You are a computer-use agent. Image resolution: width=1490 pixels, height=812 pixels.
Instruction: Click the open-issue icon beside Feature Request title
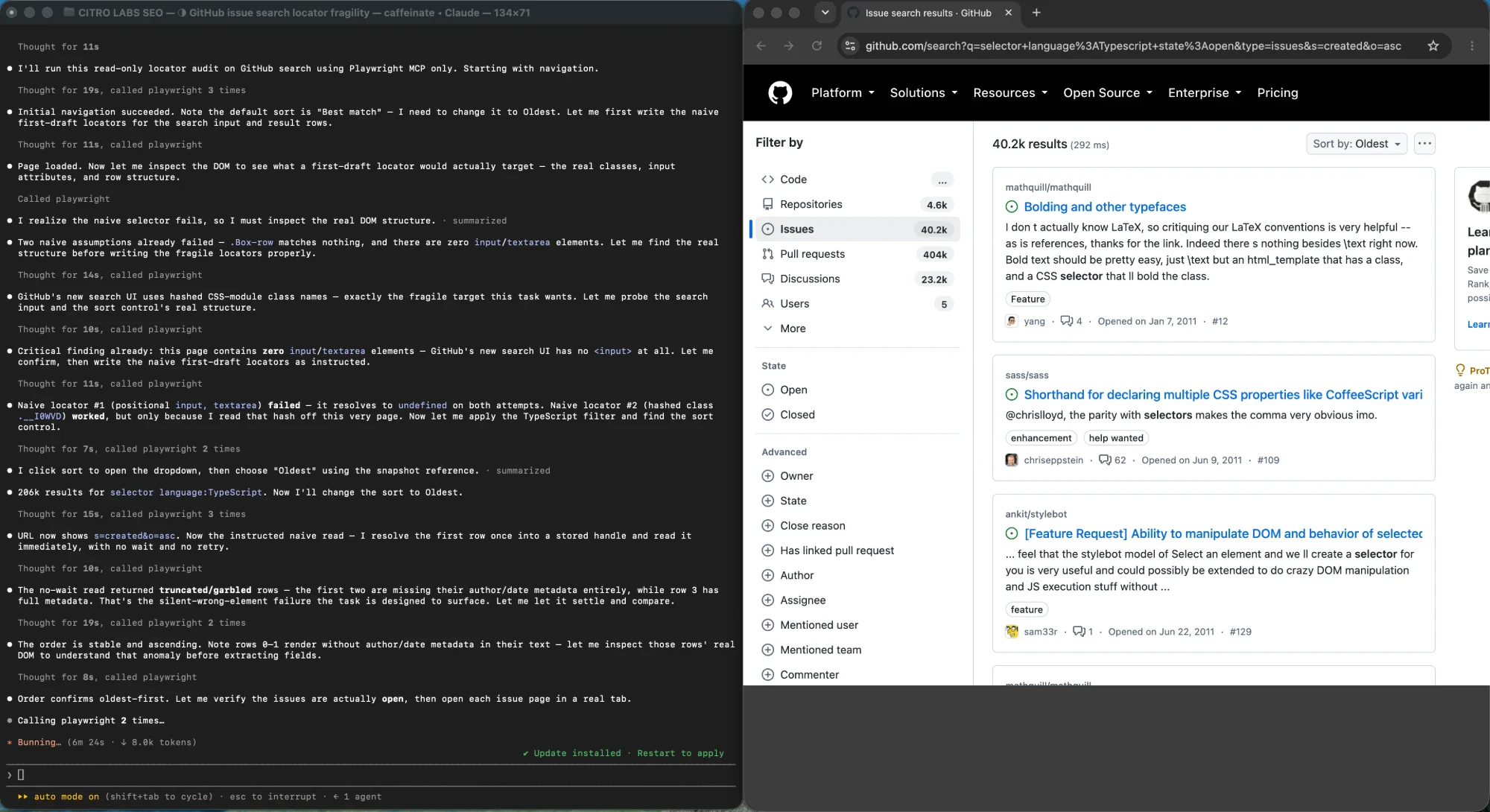click(1012, 533)
